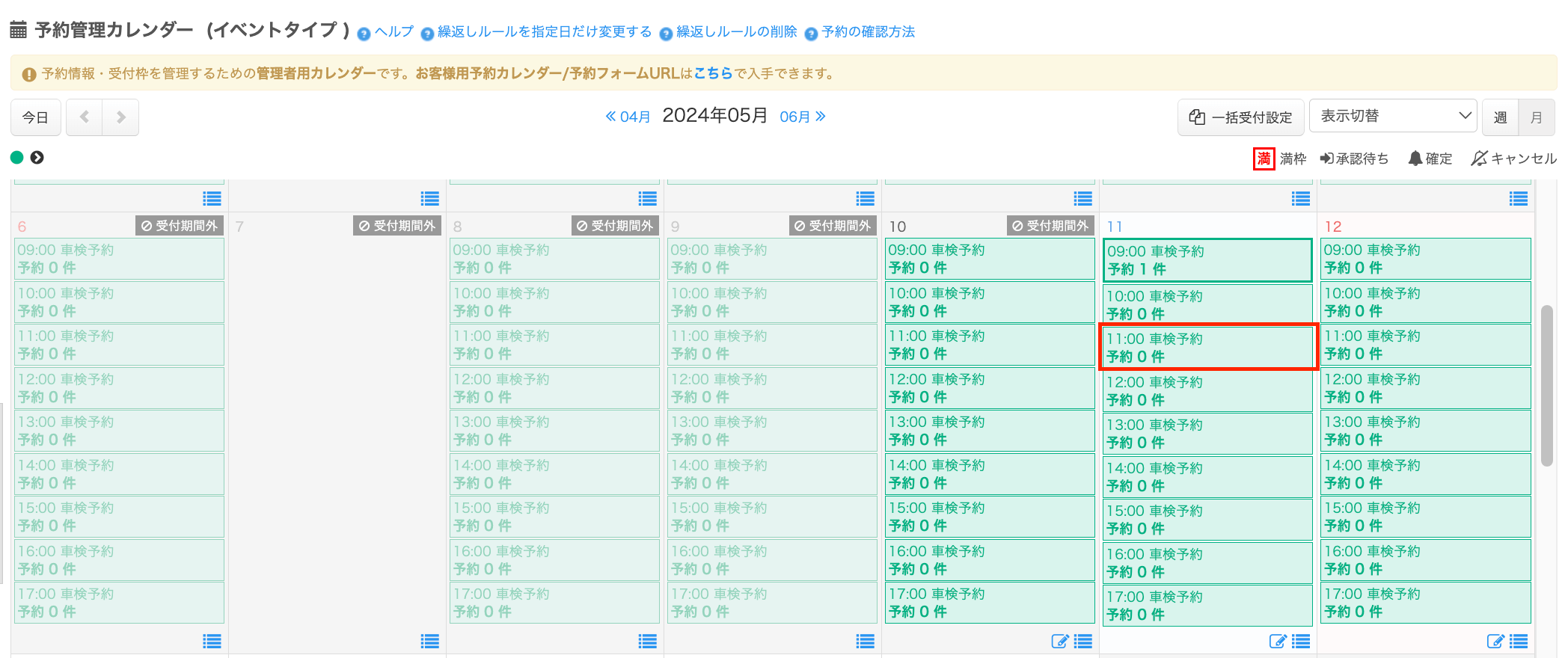Switch to month view (月)
This screenshot has height=658, width=1568.
click(1536, 117)
